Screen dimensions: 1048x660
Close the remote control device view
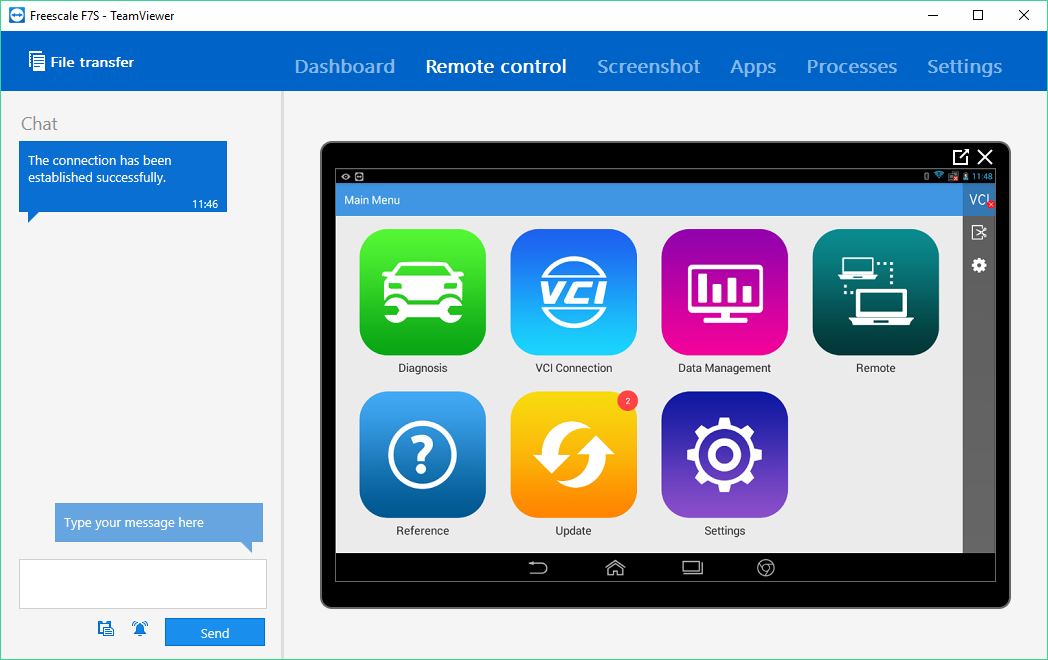coord(985,156)
